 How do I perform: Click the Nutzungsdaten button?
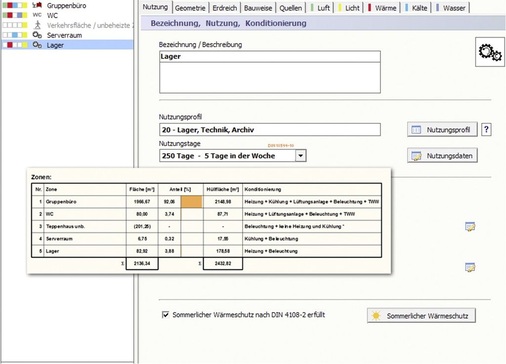tap(442, 155)
